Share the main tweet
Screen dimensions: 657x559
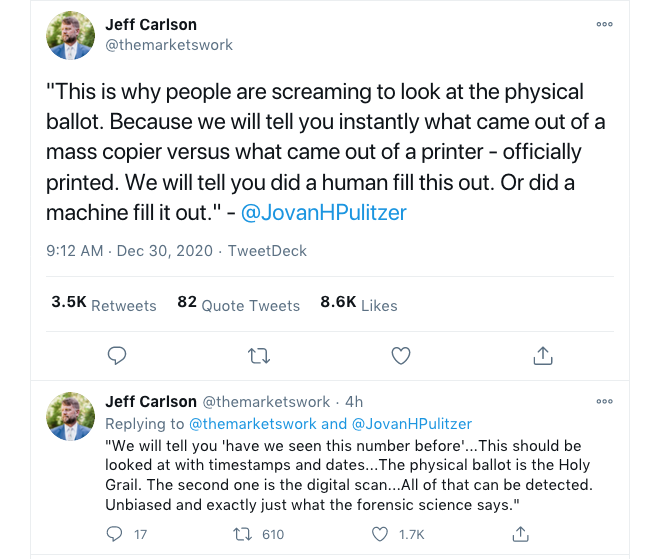tap(543, 355)
